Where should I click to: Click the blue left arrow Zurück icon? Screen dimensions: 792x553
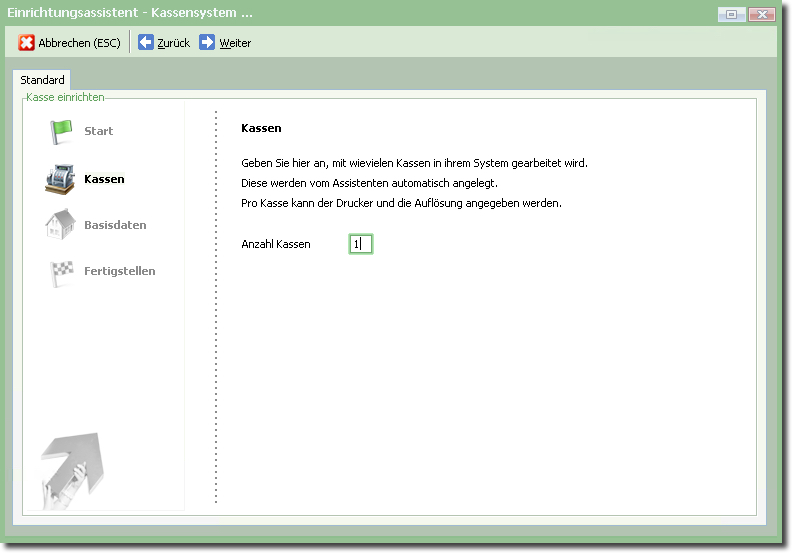tap(146, 43)
